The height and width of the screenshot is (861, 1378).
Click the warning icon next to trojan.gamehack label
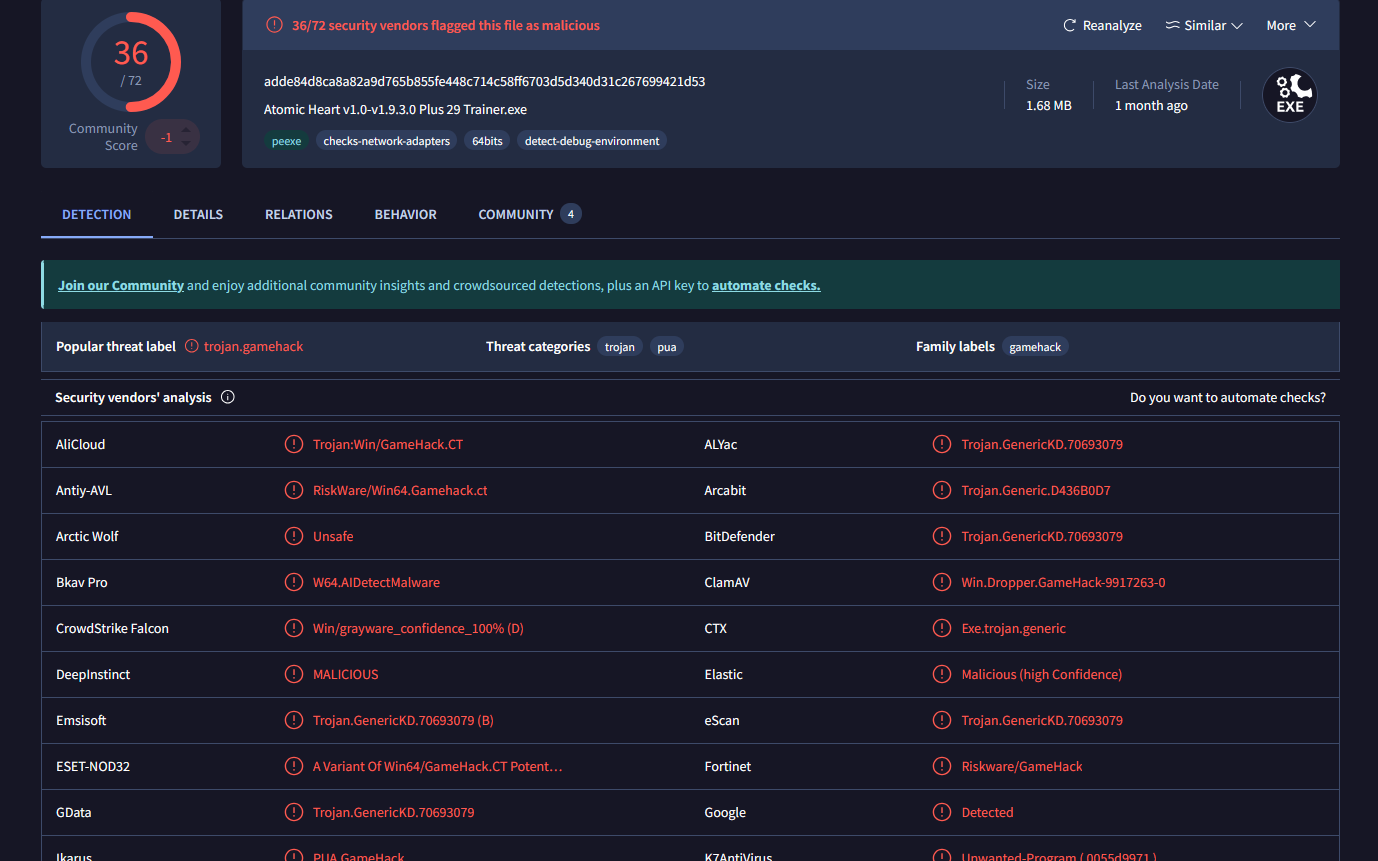[192, 347]
